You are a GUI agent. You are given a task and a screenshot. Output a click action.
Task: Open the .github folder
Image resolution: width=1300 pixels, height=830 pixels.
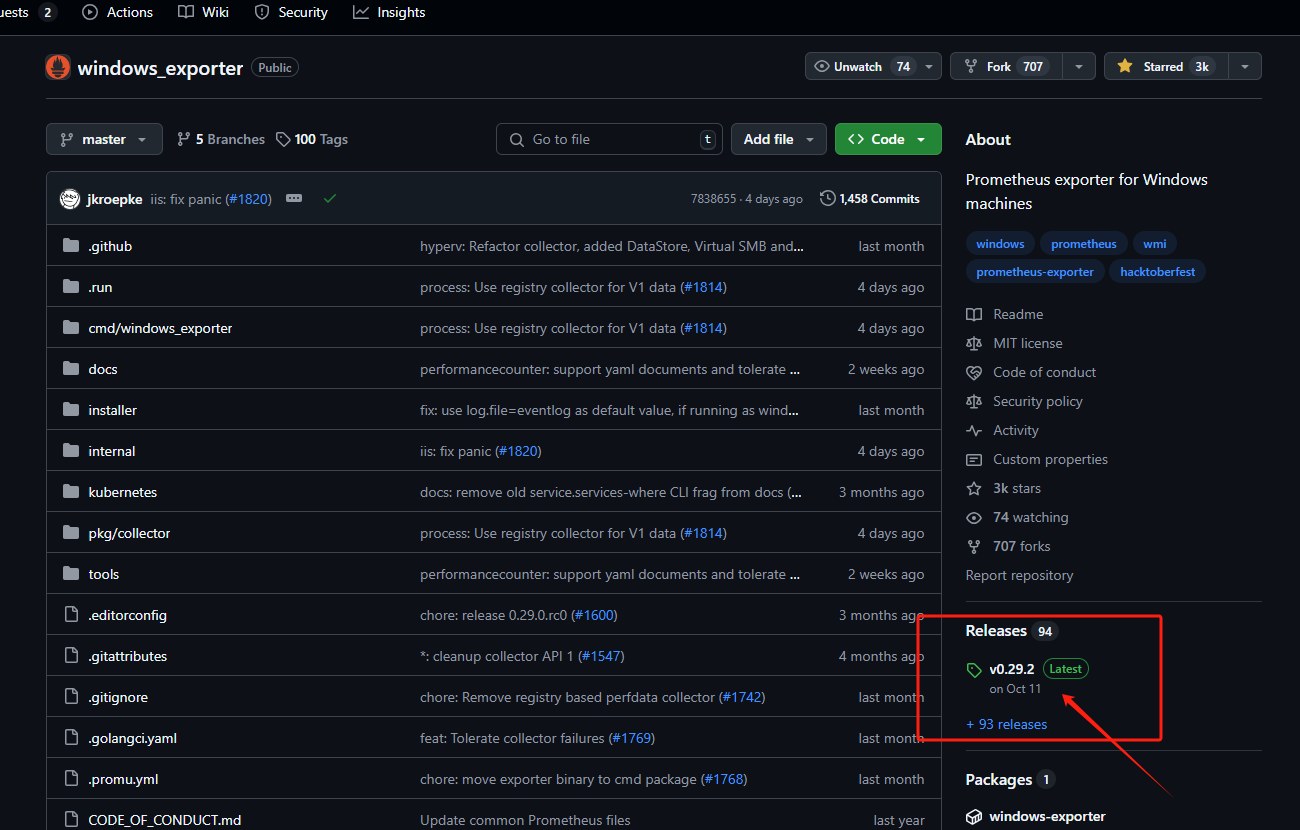click(110, 246)
